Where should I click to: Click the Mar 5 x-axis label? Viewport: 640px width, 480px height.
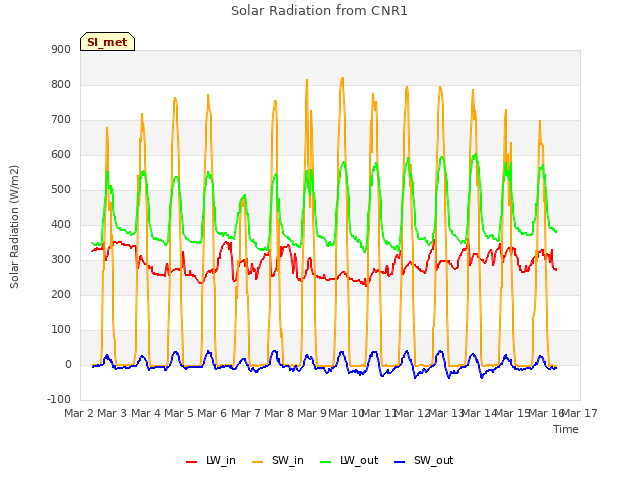click(x=179, y=413)
